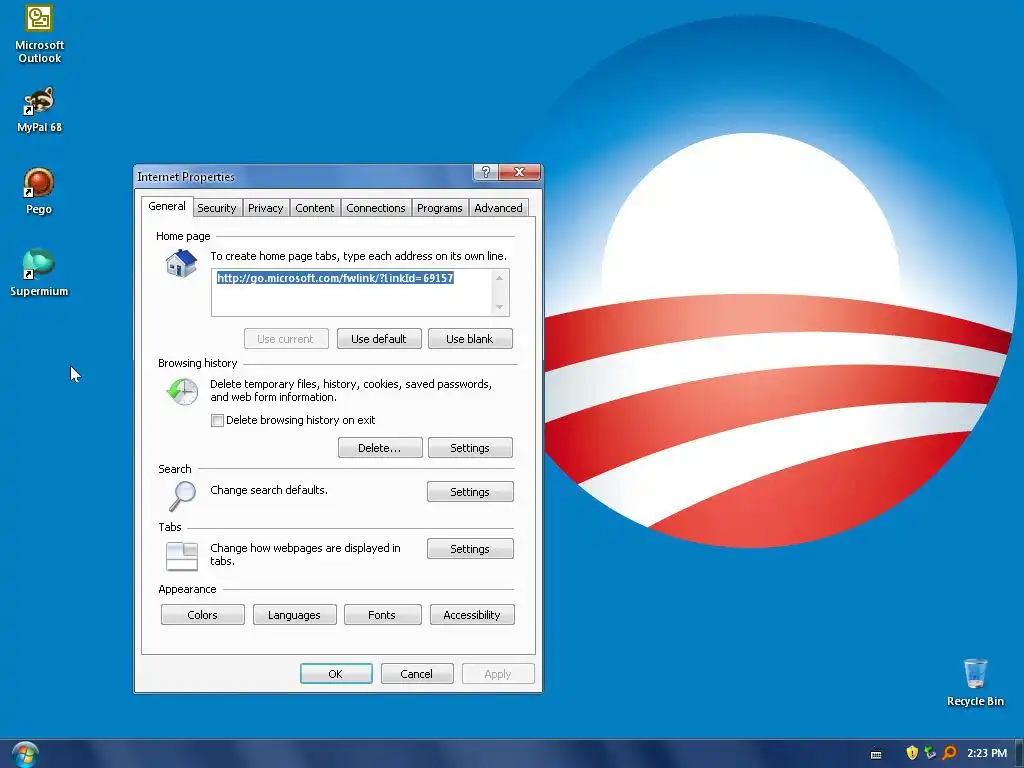Select the Recycle Bin icon
The height and width of the screenshot is (768, 1024).
coord(975,683)
